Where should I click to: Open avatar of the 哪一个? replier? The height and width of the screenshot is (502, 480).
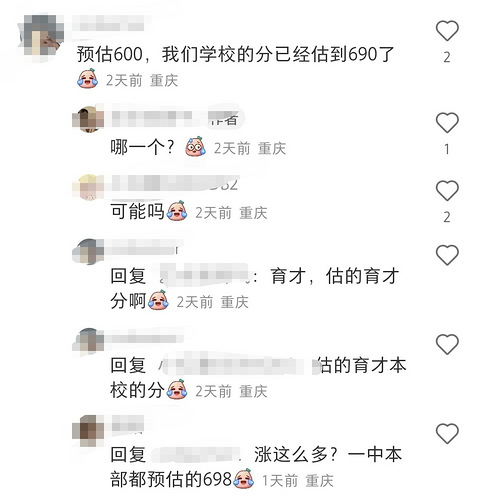point(88,119)
